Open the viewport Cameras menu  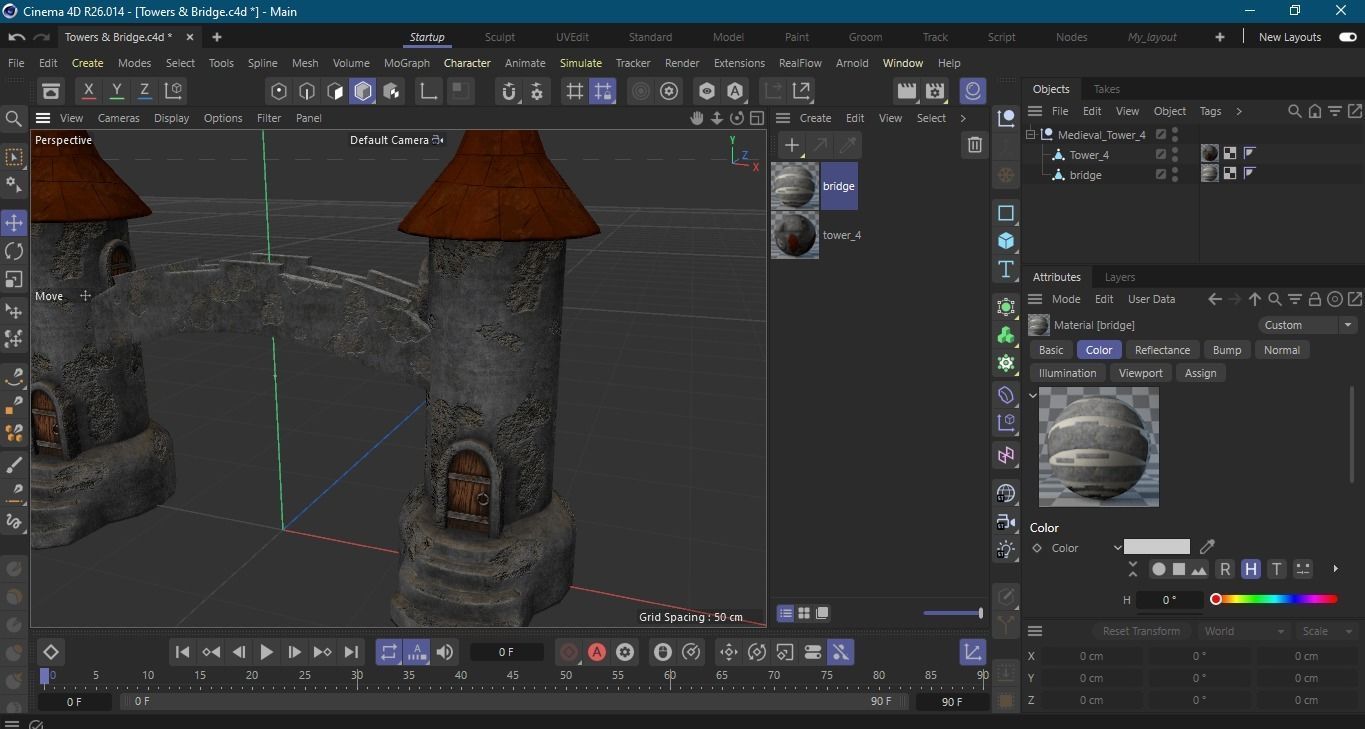pos(118,118)
